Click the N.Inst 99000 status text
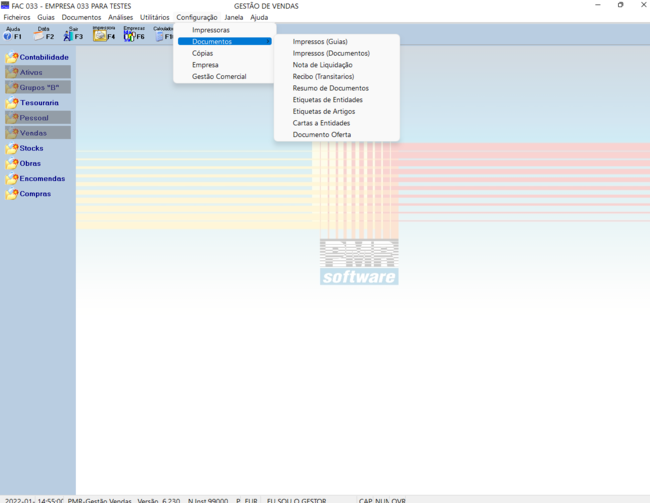 tap(208, 500)
